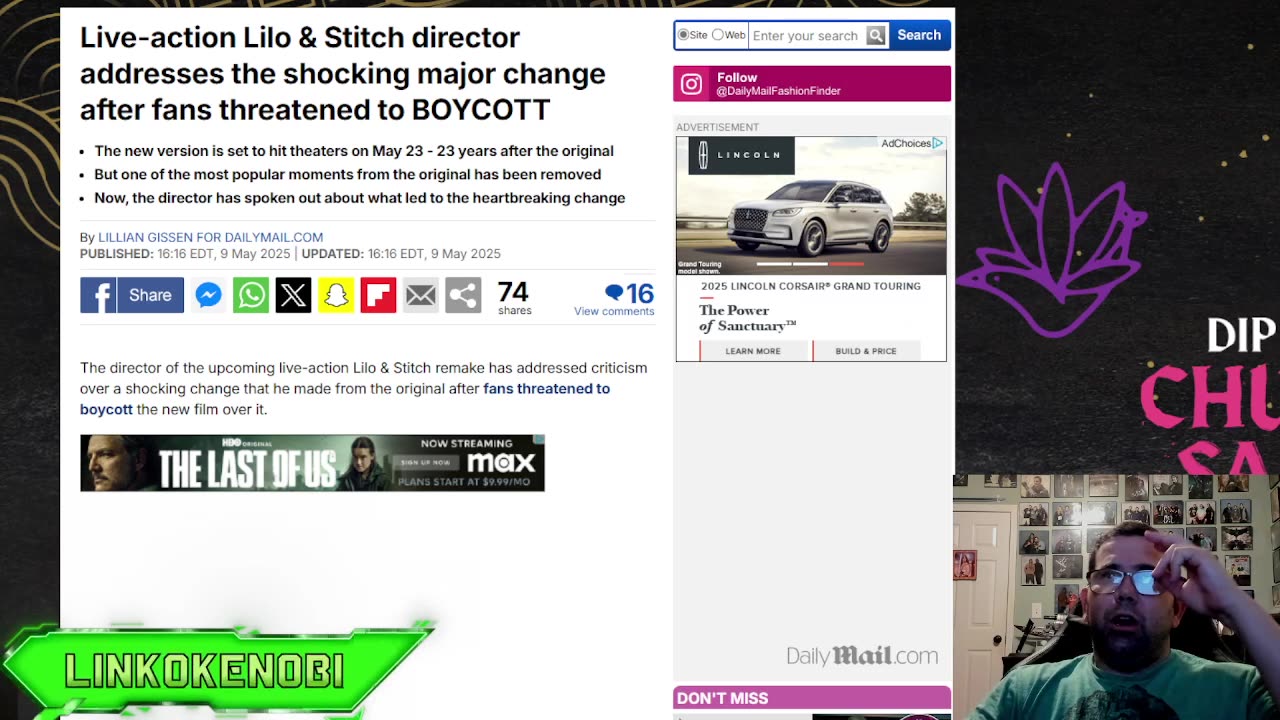
Task: Open The Last of Us Max banner ad
Action: (312, 463)
